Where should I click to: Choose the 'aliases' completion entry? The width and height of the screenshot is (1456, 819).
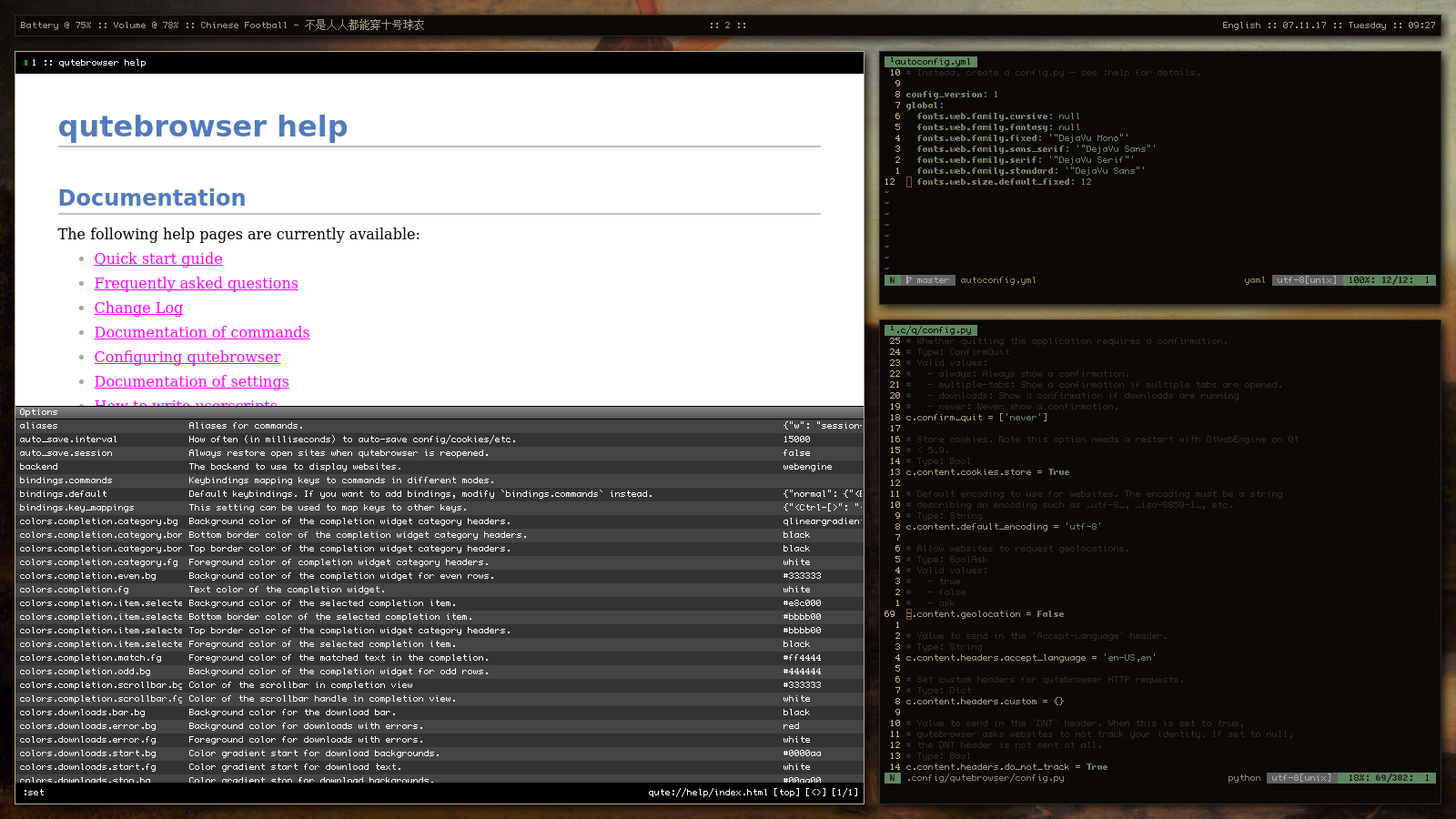point(38,426)
